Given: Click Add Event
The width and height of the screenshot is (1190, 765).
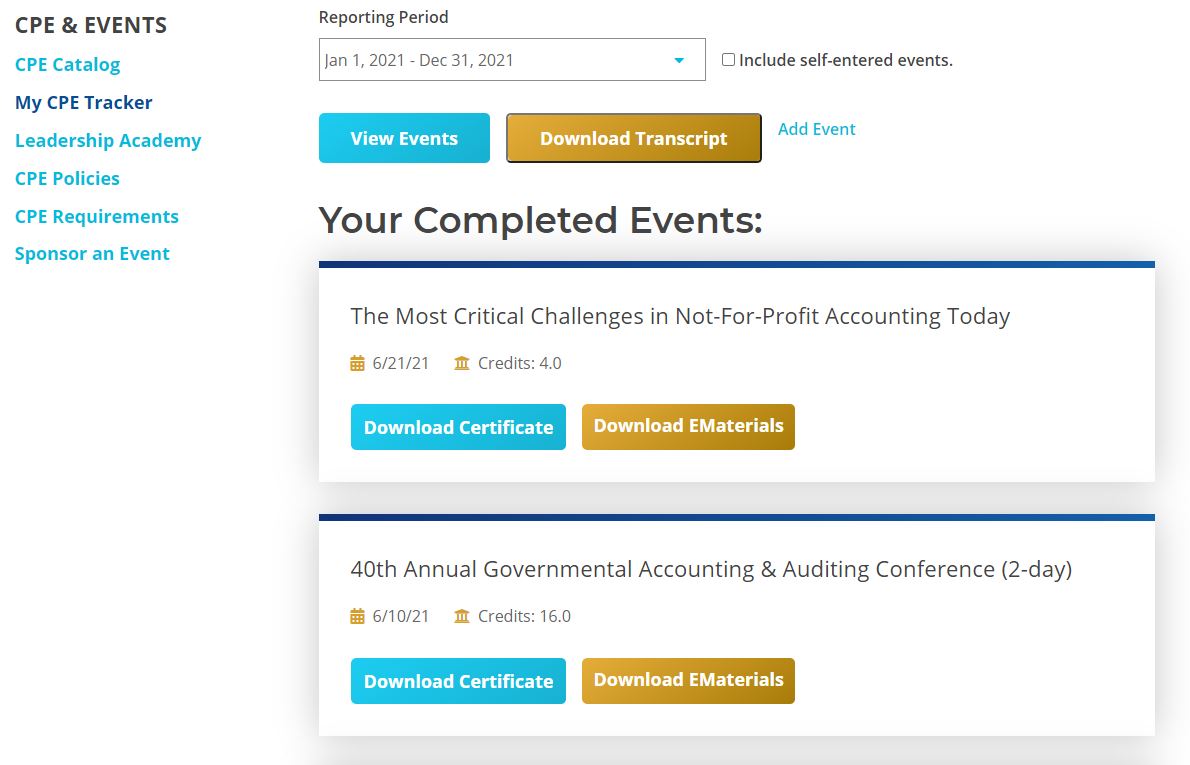Looking at the screenshot, I should pyautogui.click(x=817, y=129).
